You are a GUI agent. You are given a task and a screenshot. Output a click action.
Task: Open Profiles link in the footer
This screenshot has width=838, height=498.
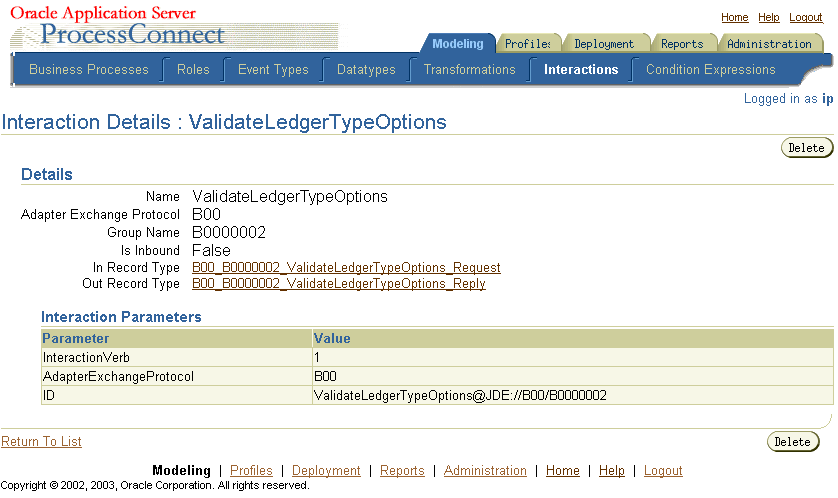point(251,471)
